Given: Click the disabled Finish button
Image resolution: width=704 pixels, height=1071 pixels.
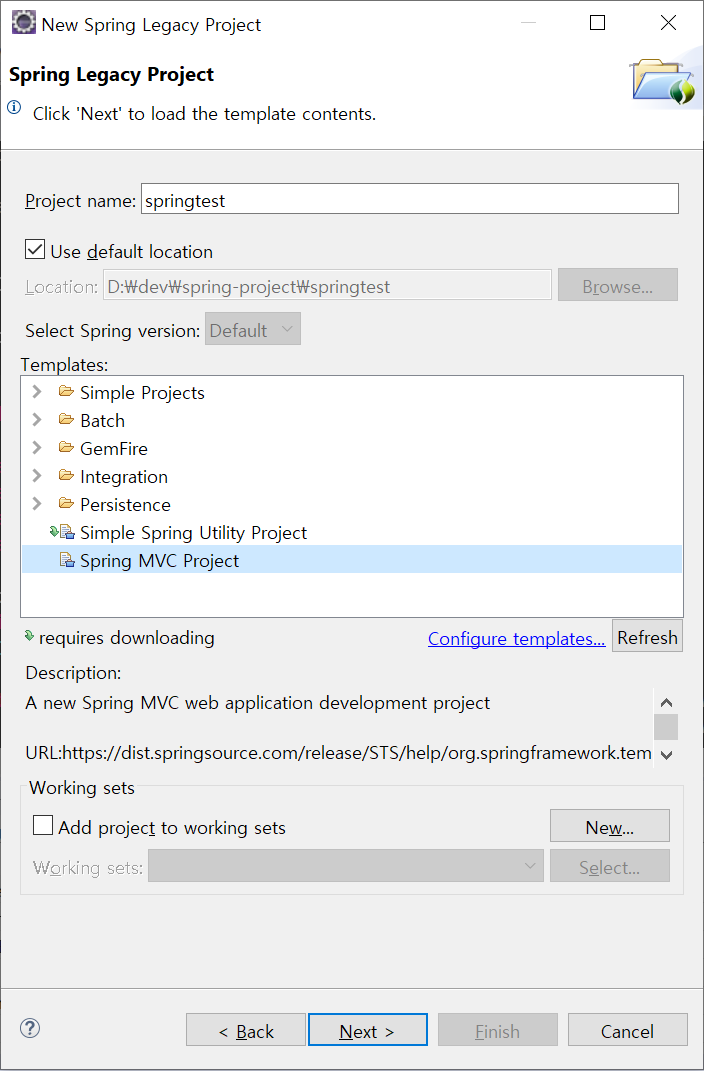Looking at the screenshot, I should point(498,1030).
